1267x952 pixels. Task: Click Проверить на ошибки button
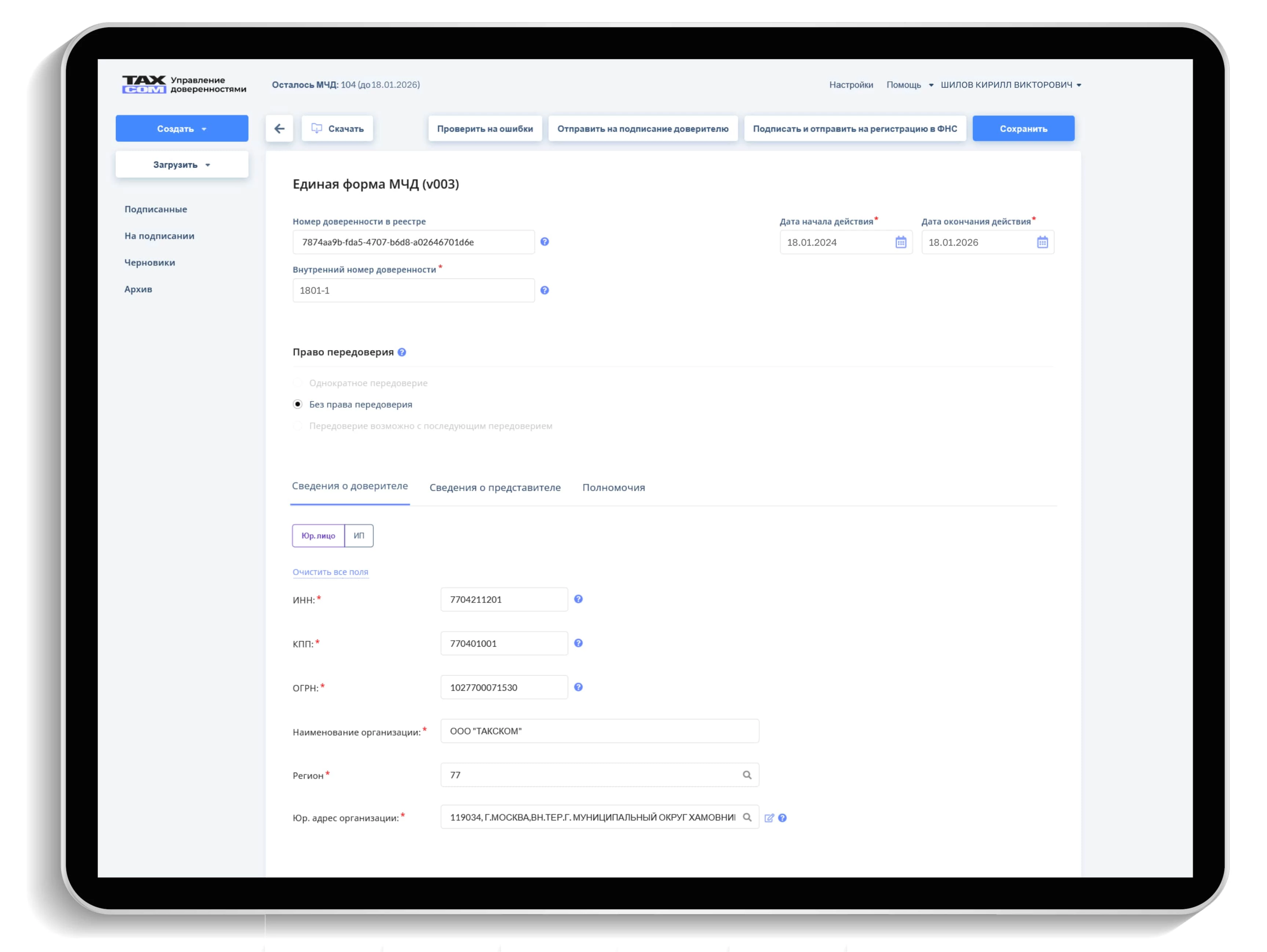point(485,129)
